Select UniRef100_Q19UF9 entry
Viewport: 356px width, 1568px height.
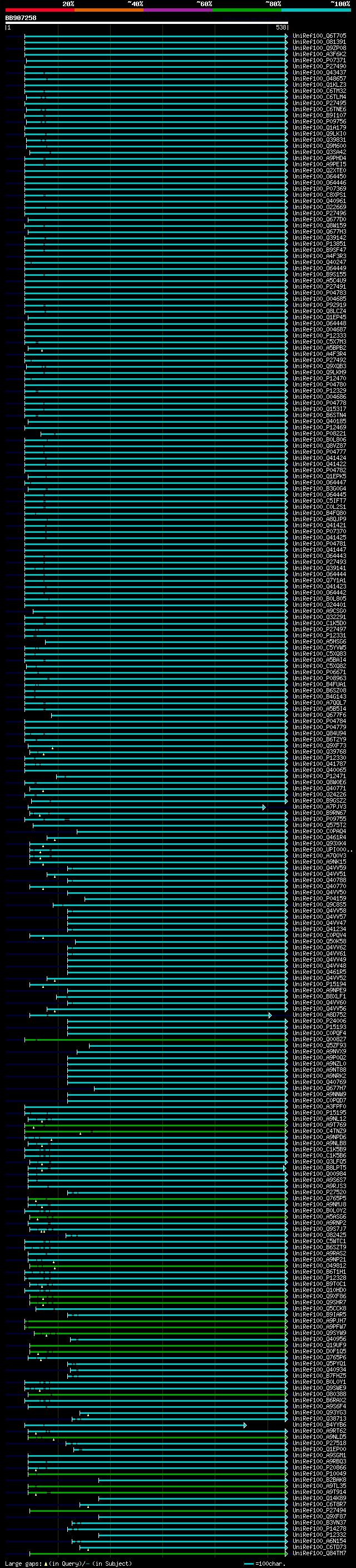(319, 1345)
